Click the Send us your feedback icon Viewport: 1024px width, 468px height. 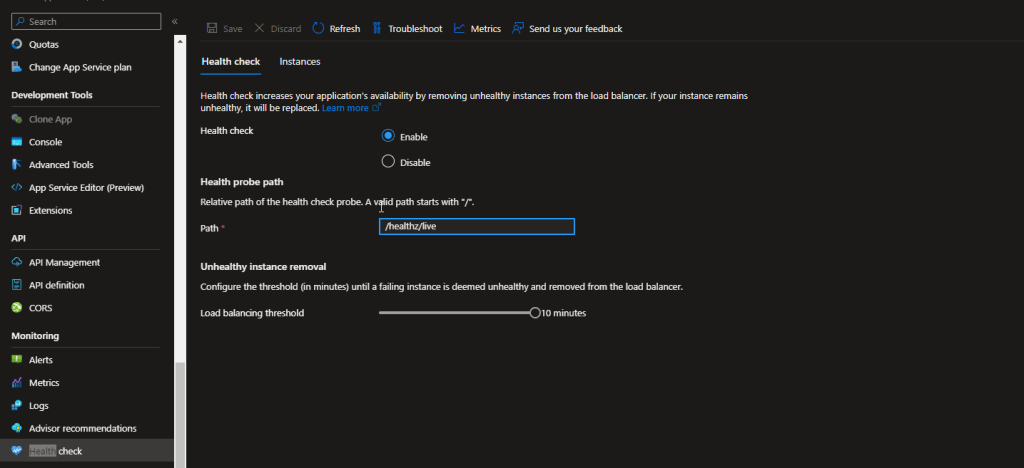tap(518, 29)
